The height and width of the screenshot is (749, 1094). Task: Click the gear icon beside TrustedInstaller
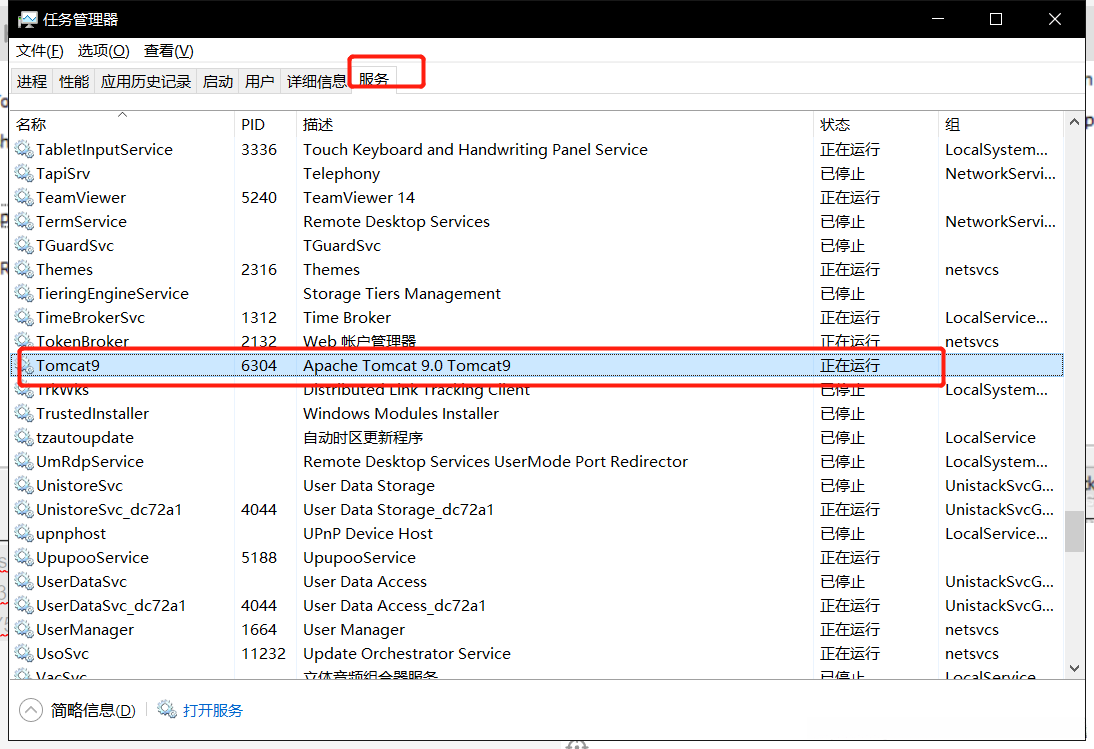coord(24,414)
